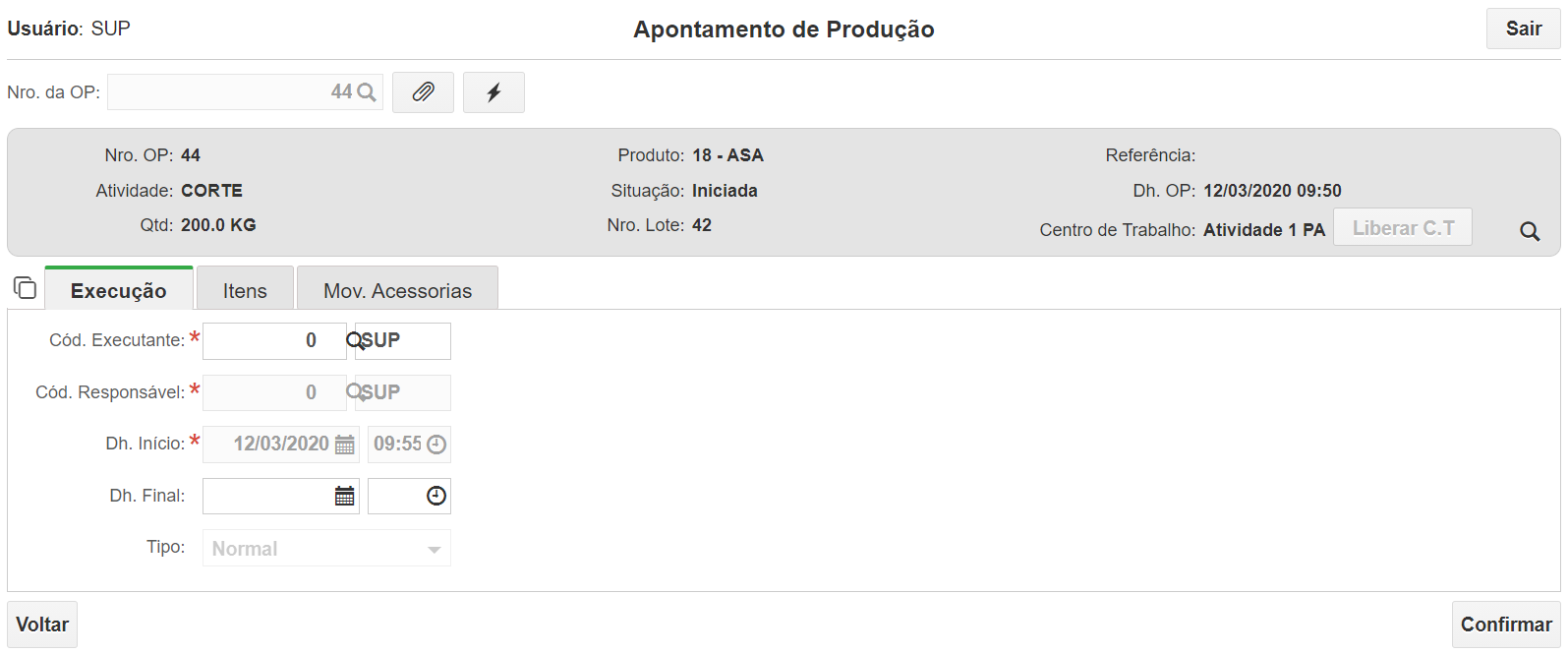Switch to the Itens tab
The image size is (1568, 654).
pyautogui.click(x=245, y=290)
